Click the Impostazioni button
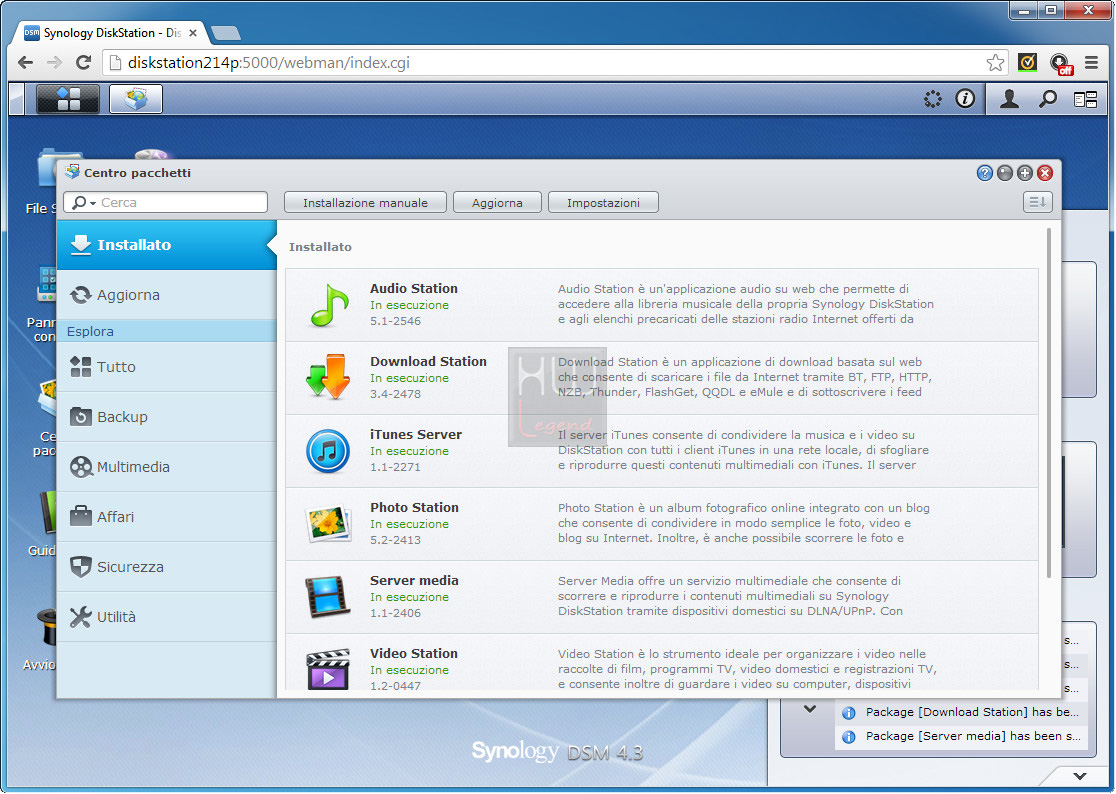1116x794 pixels. tap(603, 203)
